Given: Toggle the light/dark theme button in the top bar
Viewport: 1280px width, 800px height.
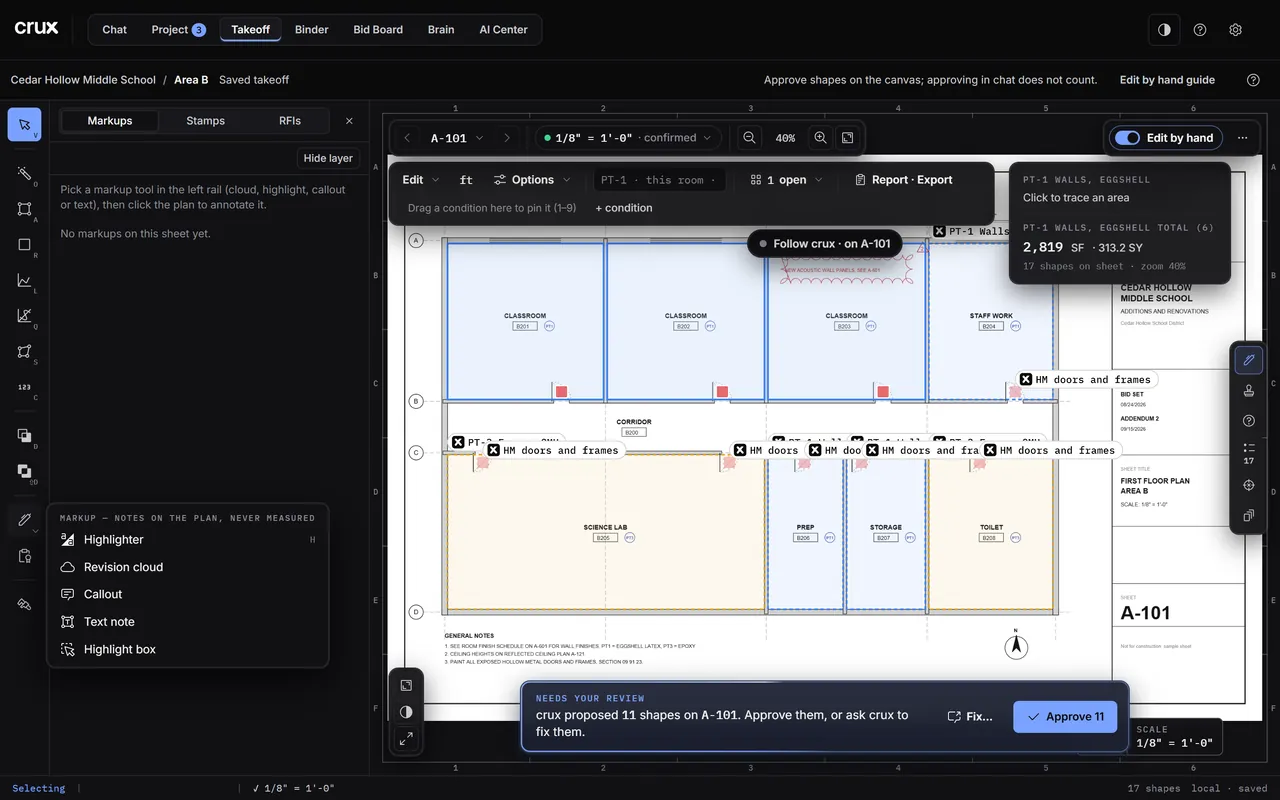Looking at the screenshot, I should pyautogui.click(x=1164, y=30).
